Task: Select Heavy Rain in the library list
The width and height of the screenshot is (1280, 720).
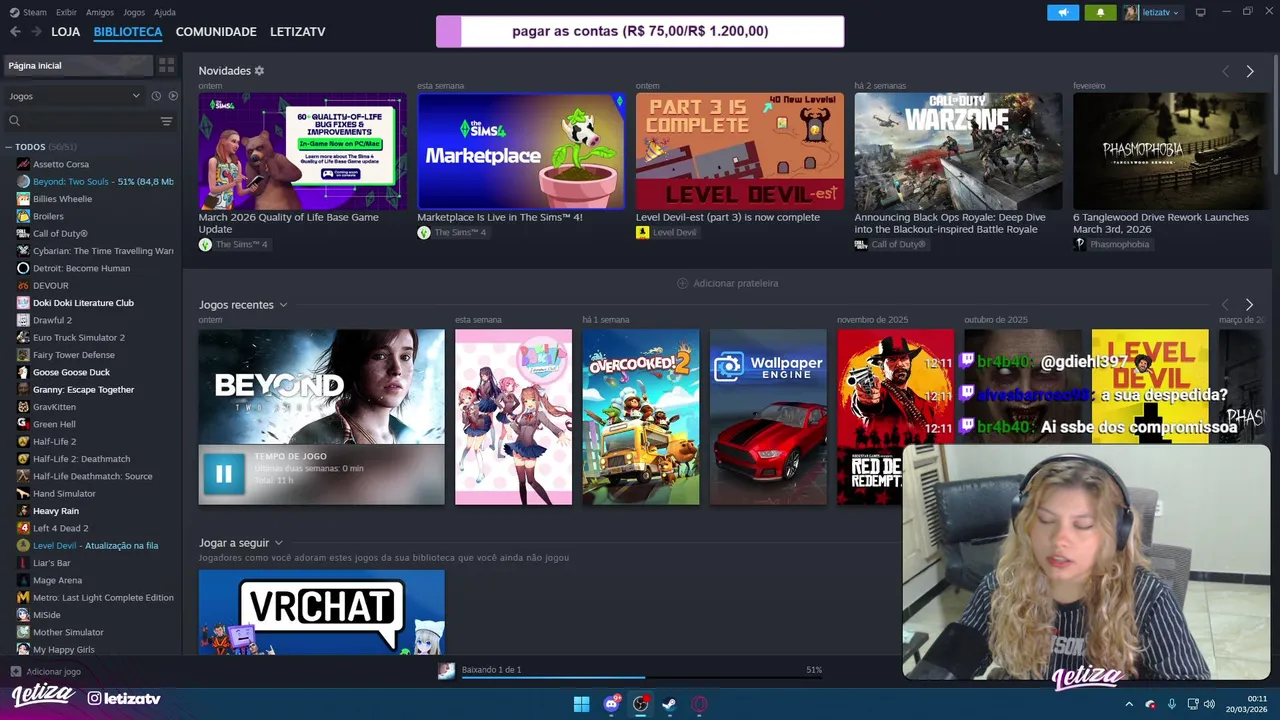Action: [x=56, y=511]
